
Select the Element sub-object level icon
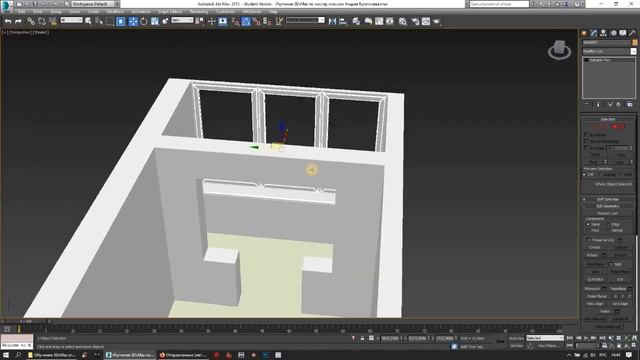pos(622,127)
